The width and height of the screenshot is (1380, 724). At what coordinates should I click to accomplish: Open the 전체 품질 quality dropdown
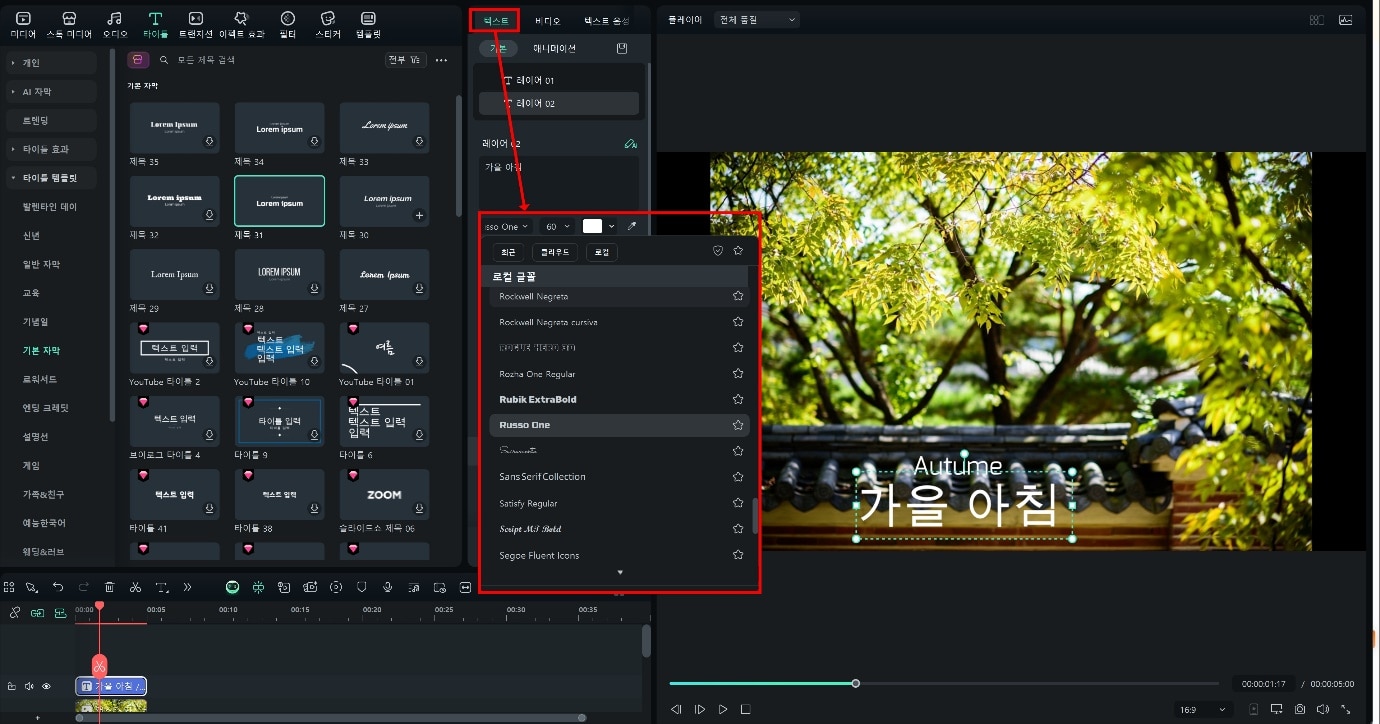[757, 19]
